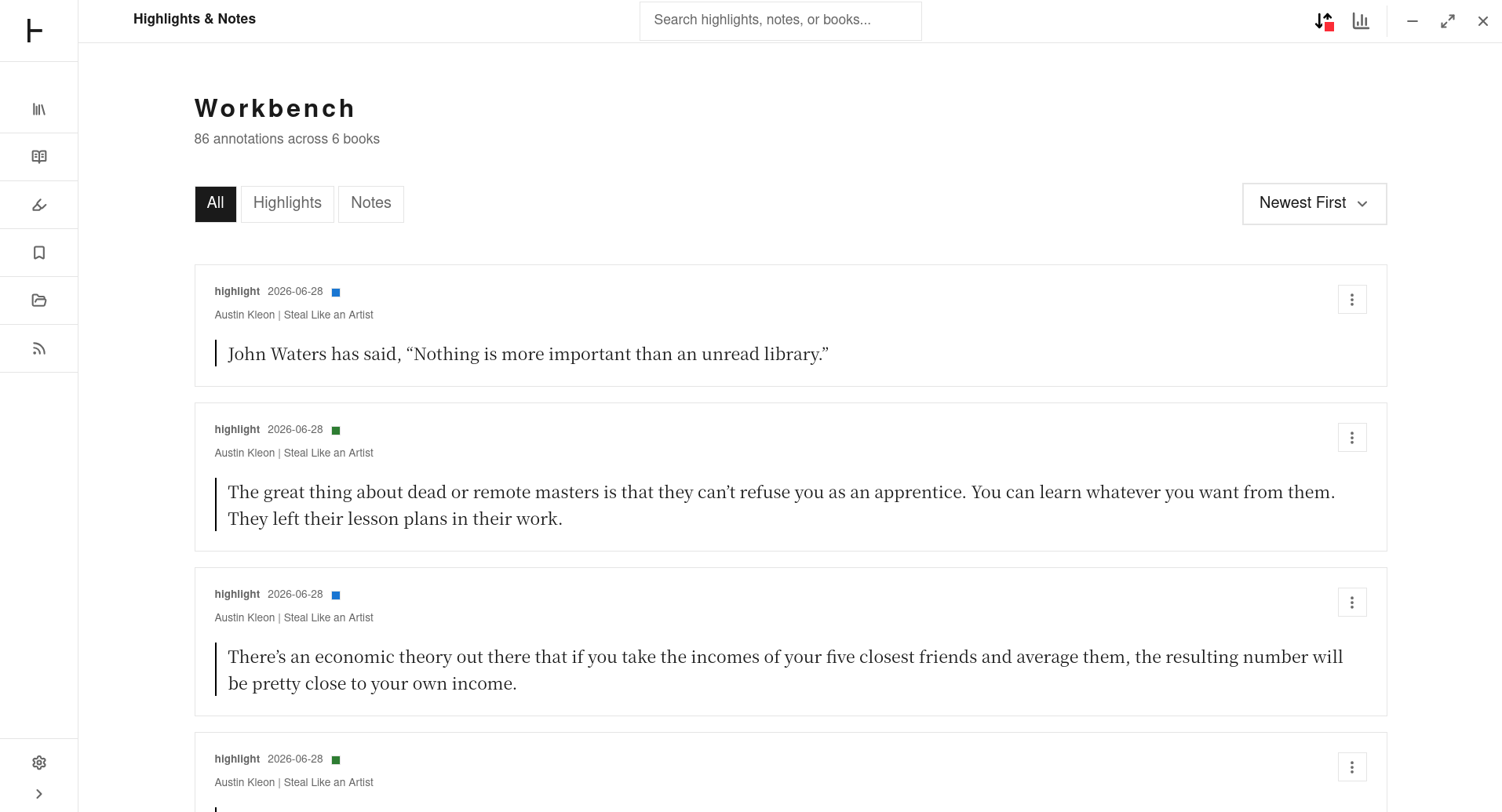Switch to the Notes filter tab
Screen dimensions: 1502x812
click(x=370, y=204)
